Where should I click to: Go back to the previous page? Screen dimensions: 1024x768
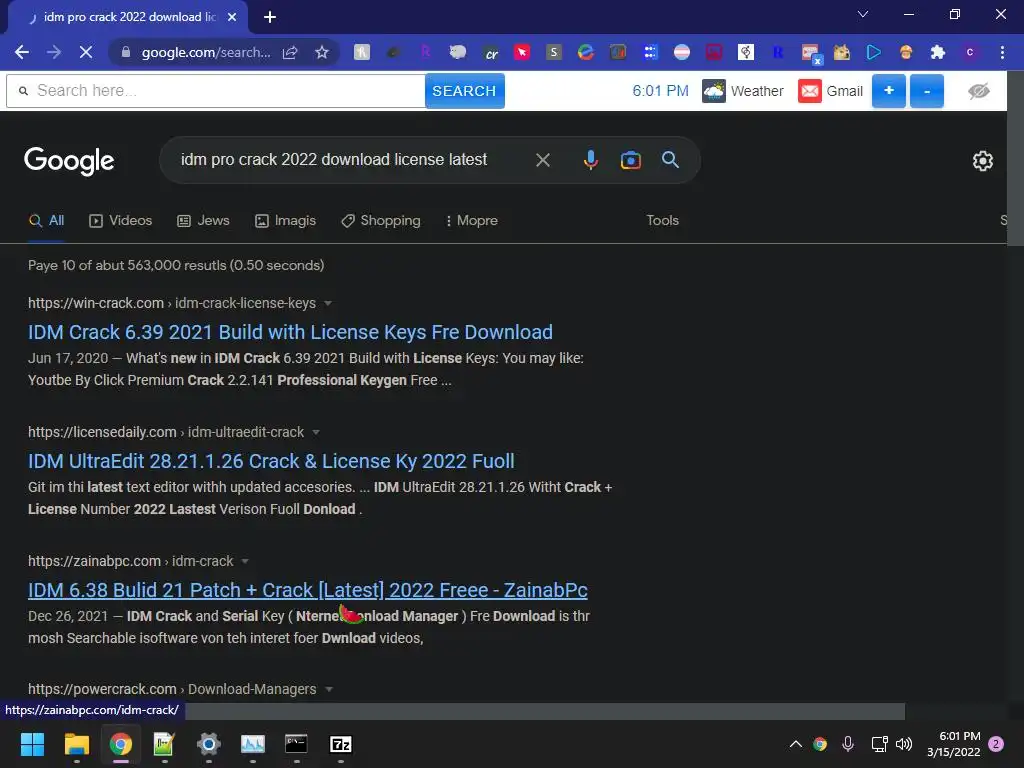22,52
